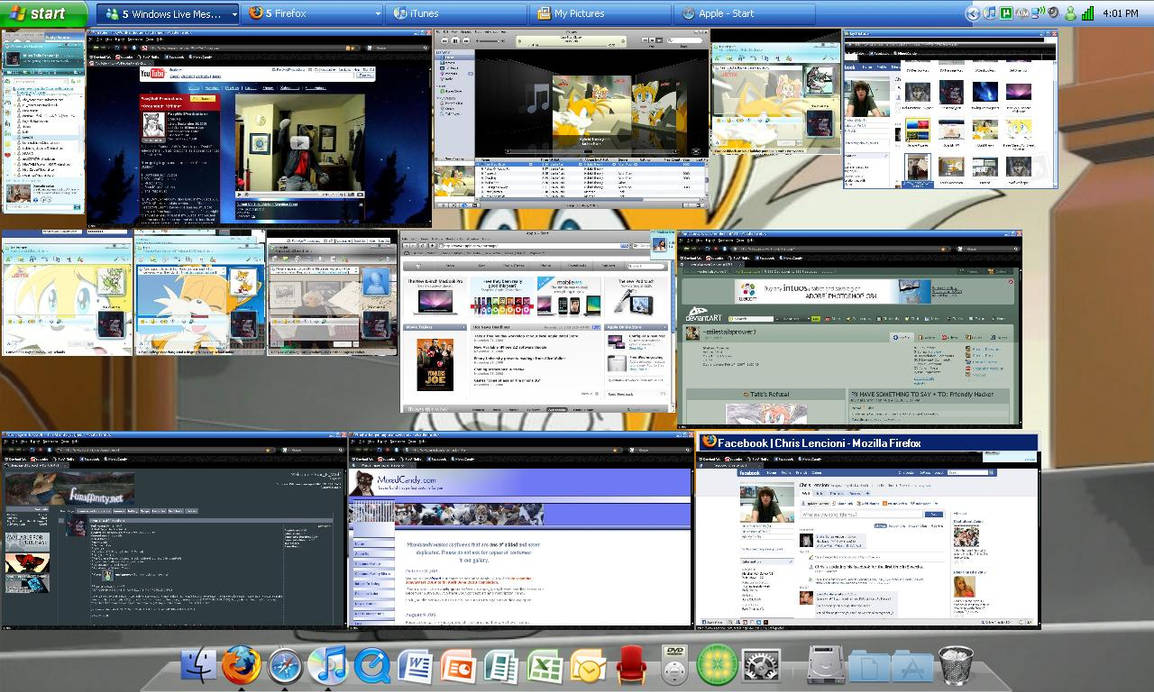Open Finder from the dock

[198, 664]
